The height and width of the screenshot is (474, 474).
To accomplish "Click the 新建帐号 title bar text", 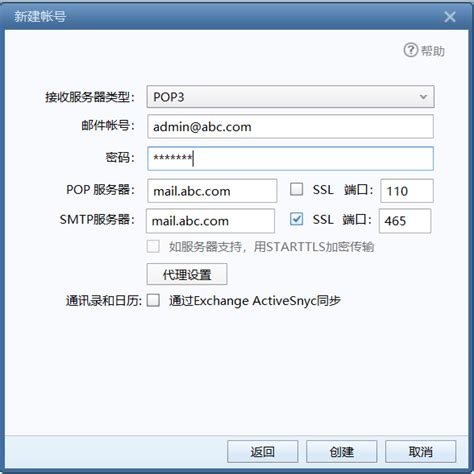I will coord(40,16).
